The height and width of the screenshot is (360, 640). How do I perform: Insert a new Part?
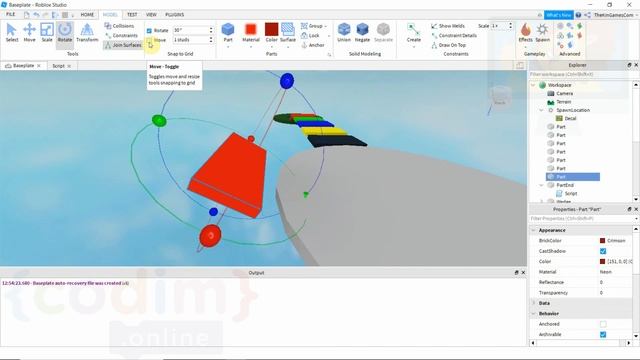pos(228,33)
